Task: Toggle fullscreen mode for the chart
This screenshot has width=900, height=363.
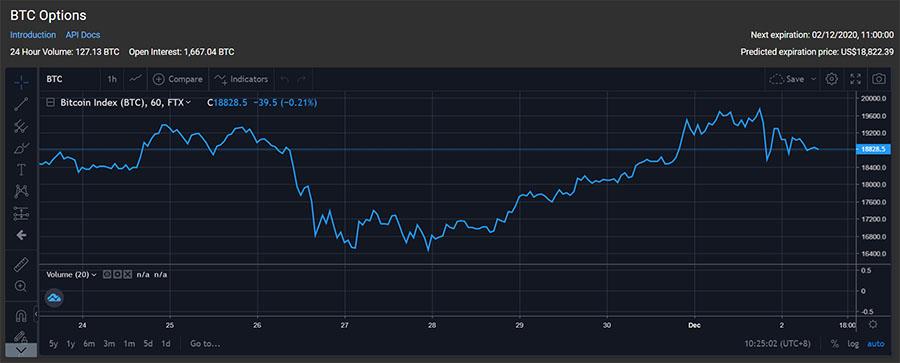Action: (855, 79)
